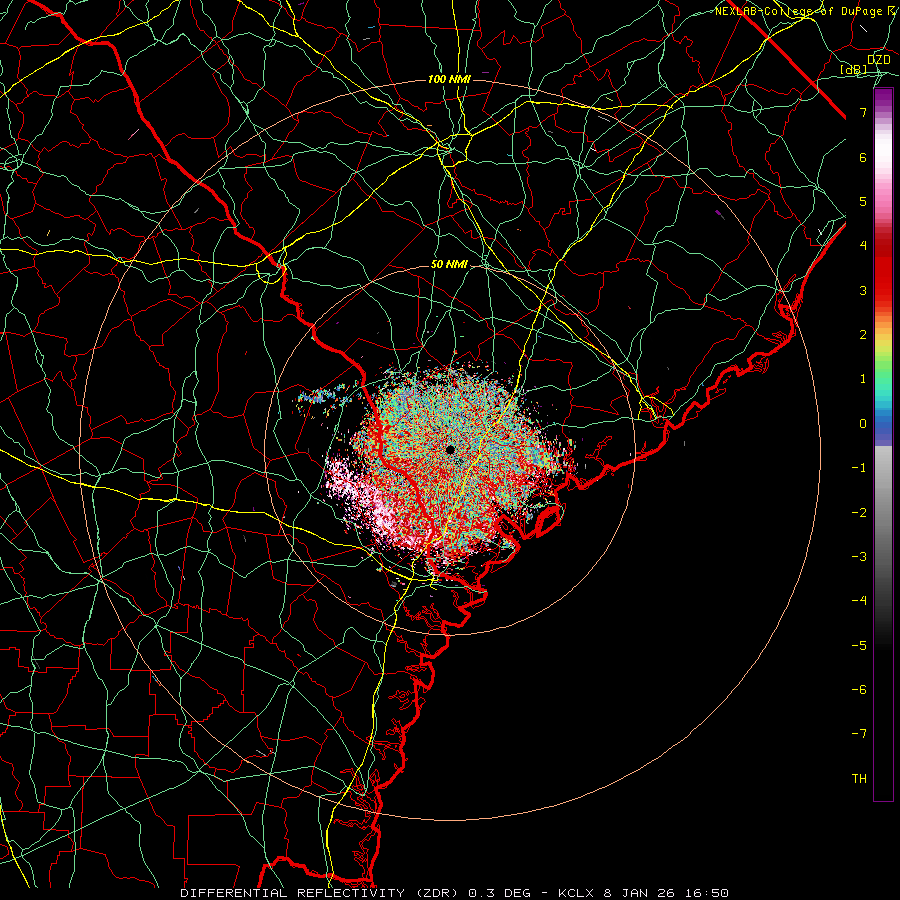Click the color scale value '-1'
Image resolution: width=900 pixels, height=900 pixels.
pos(859,468)
